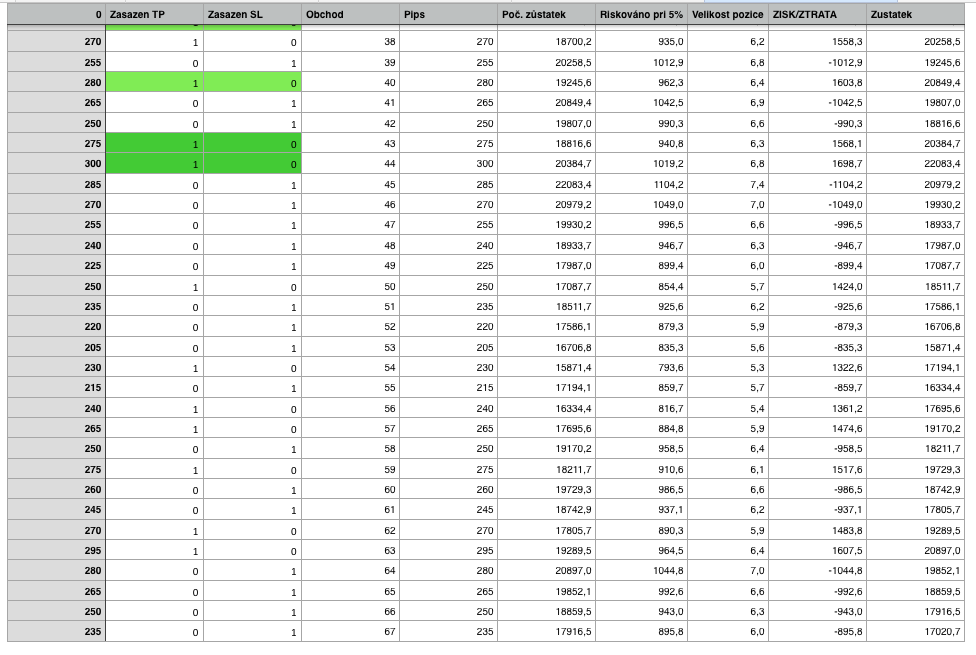This screenshot has width=976, height=655.
Task: Select Zustatek value 20897,0 in trade 63 row
Action: [916, 550]
